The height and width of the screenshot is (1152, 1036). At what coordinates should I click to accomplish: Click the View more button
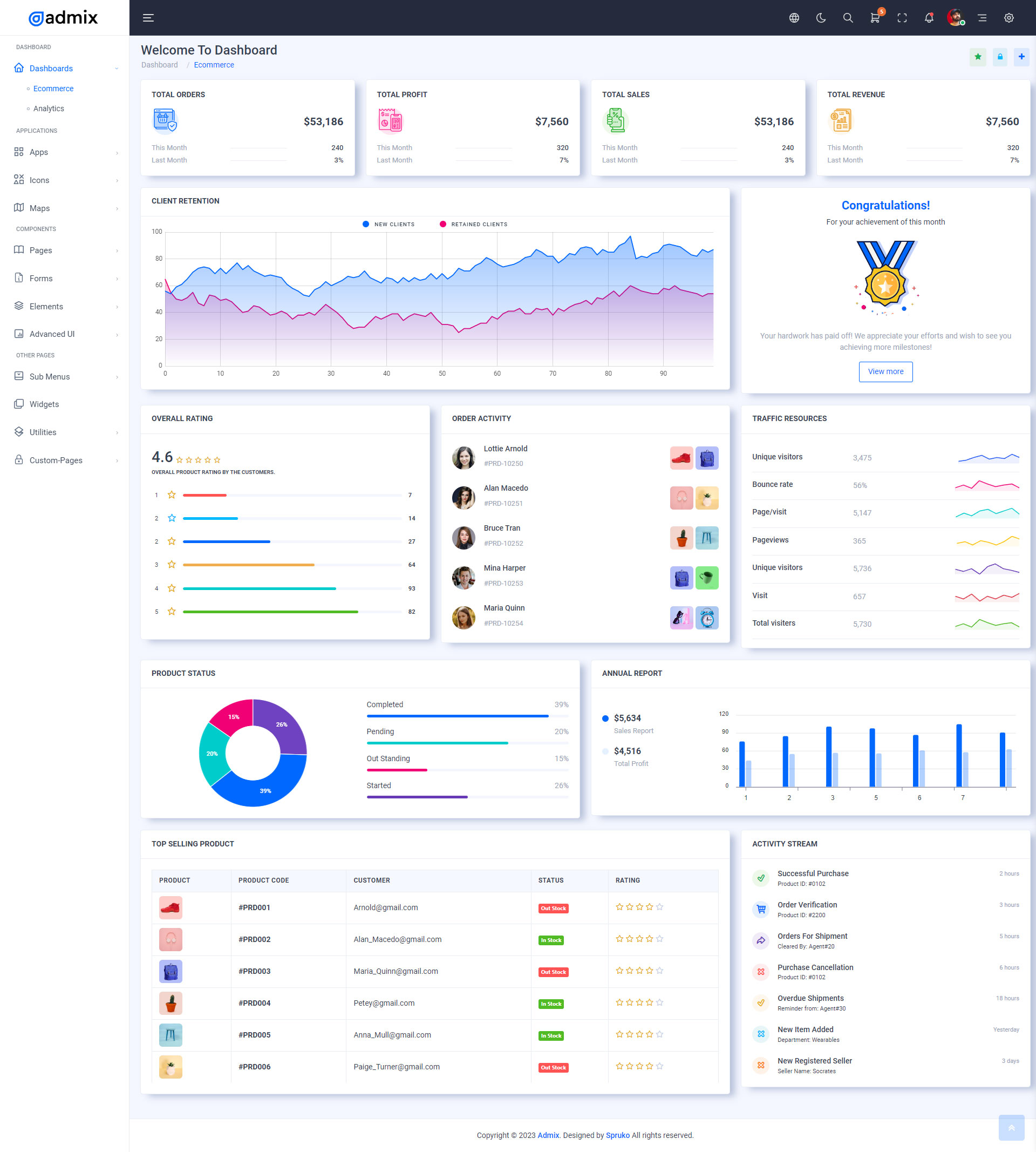pyautogui.click(x=885, y=371)
